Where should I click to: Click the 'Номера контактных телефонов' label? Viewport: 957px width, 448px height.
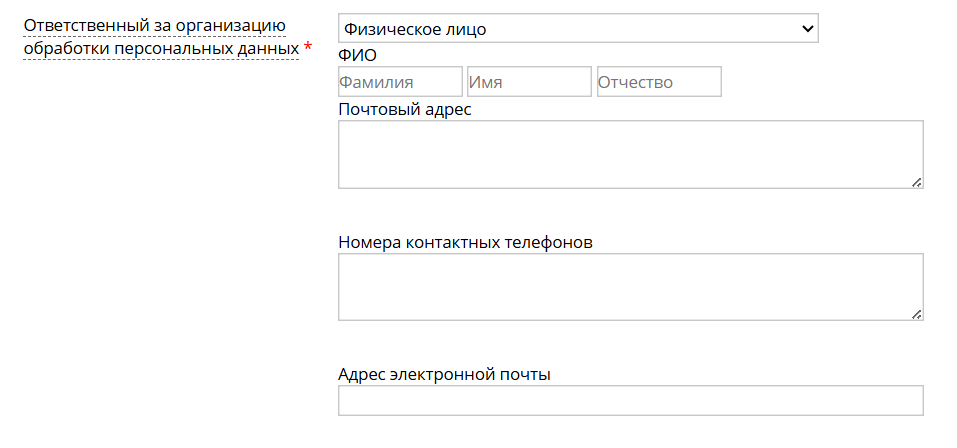(466, 242)
